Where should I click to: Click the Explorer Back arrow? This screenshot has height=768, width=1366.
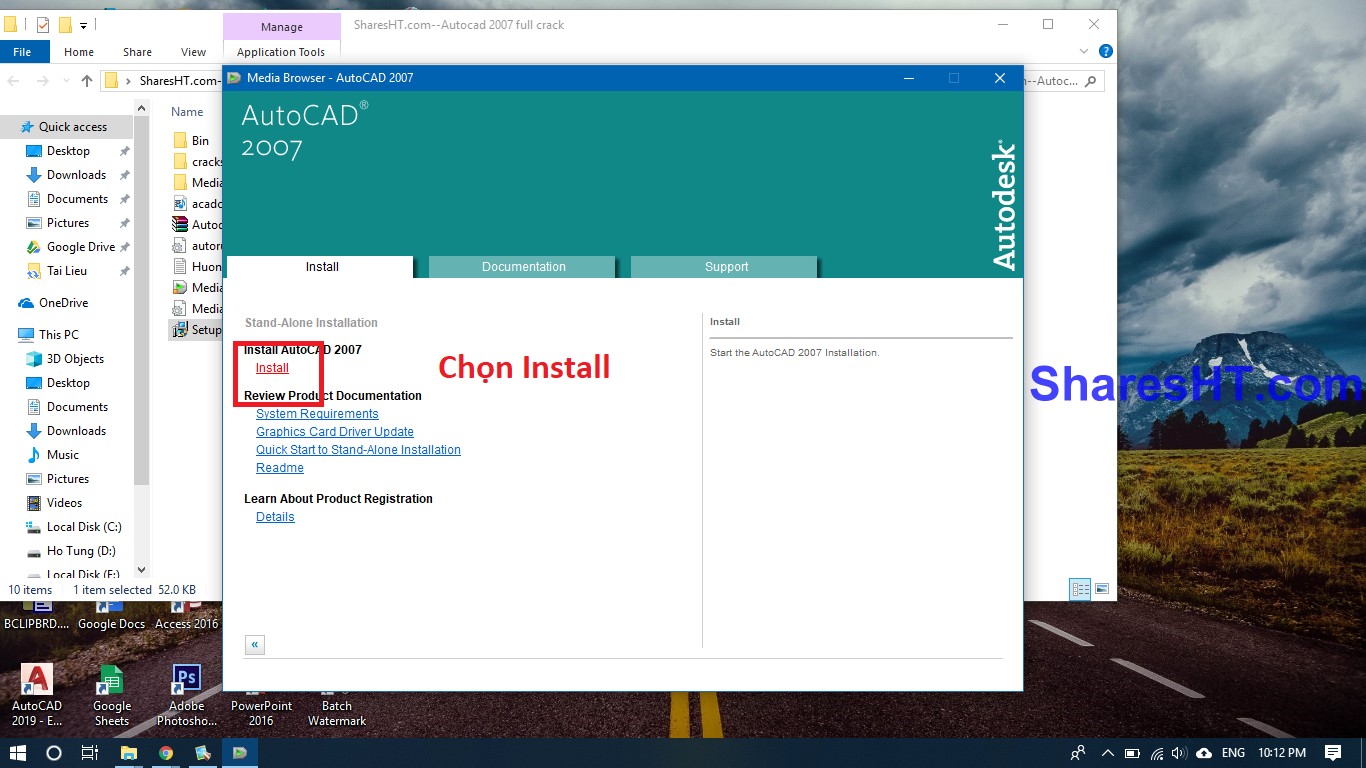pyautogui.click(x=14, y=81)
